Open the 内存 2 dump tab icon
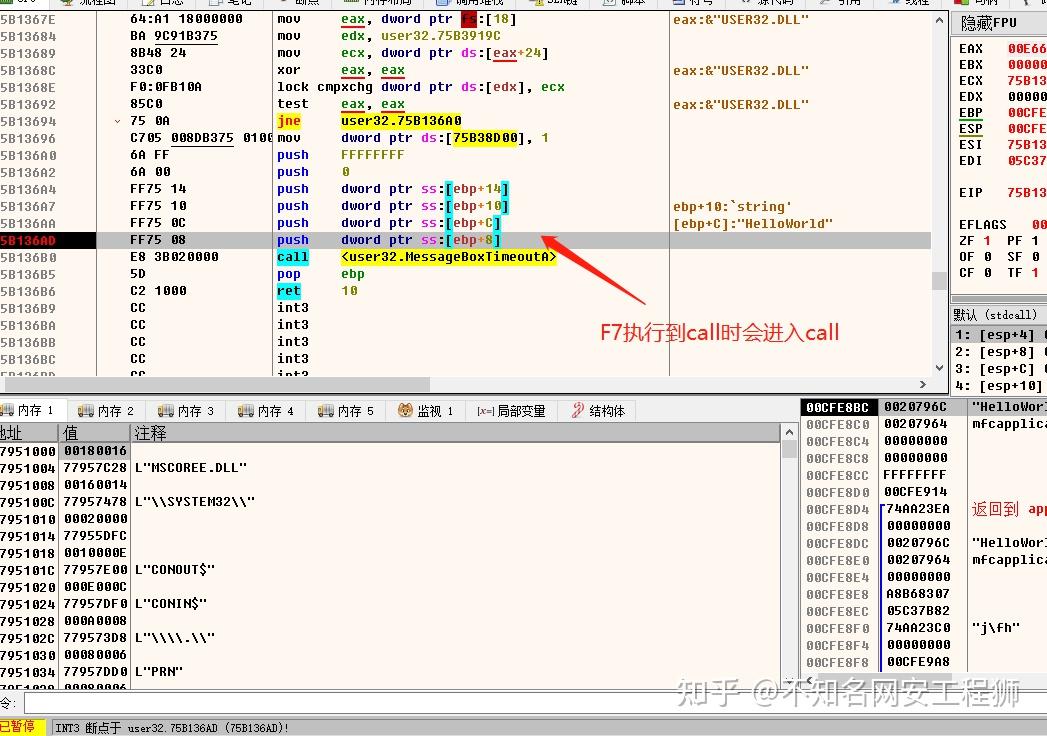 [85, 411]
